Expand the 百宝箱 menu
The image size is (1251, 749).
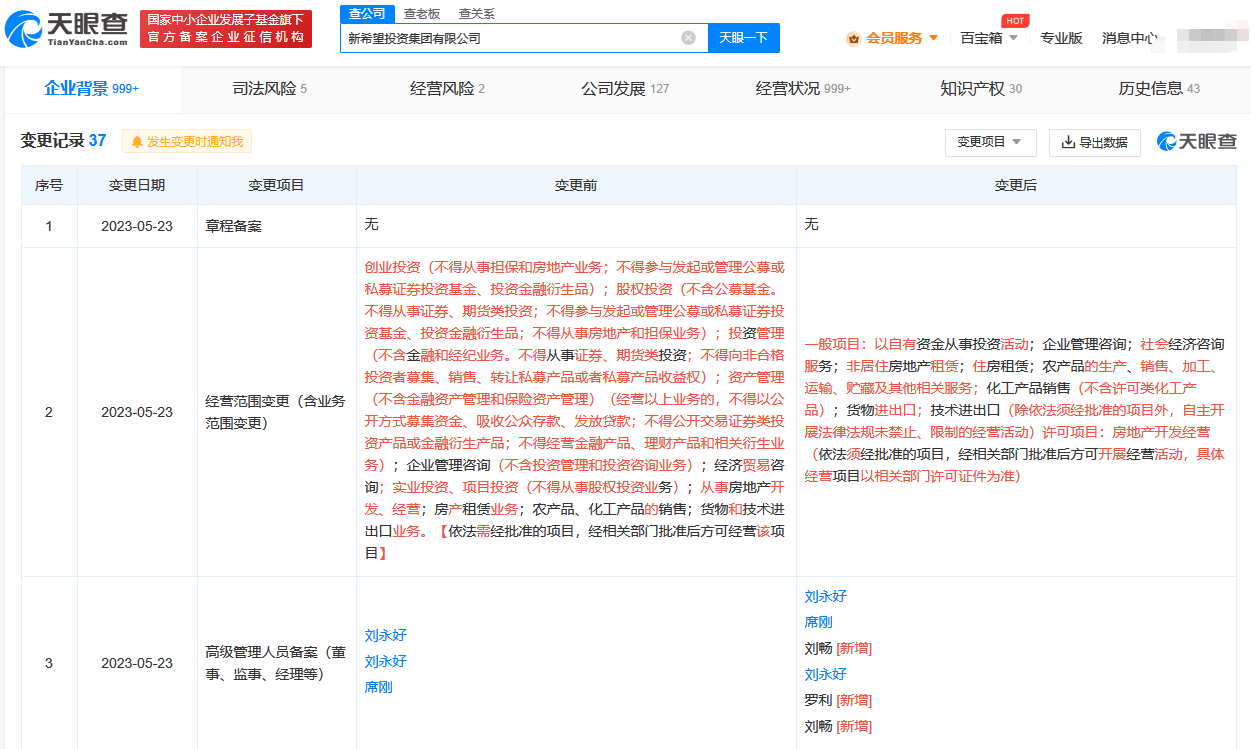pos(989,38)
